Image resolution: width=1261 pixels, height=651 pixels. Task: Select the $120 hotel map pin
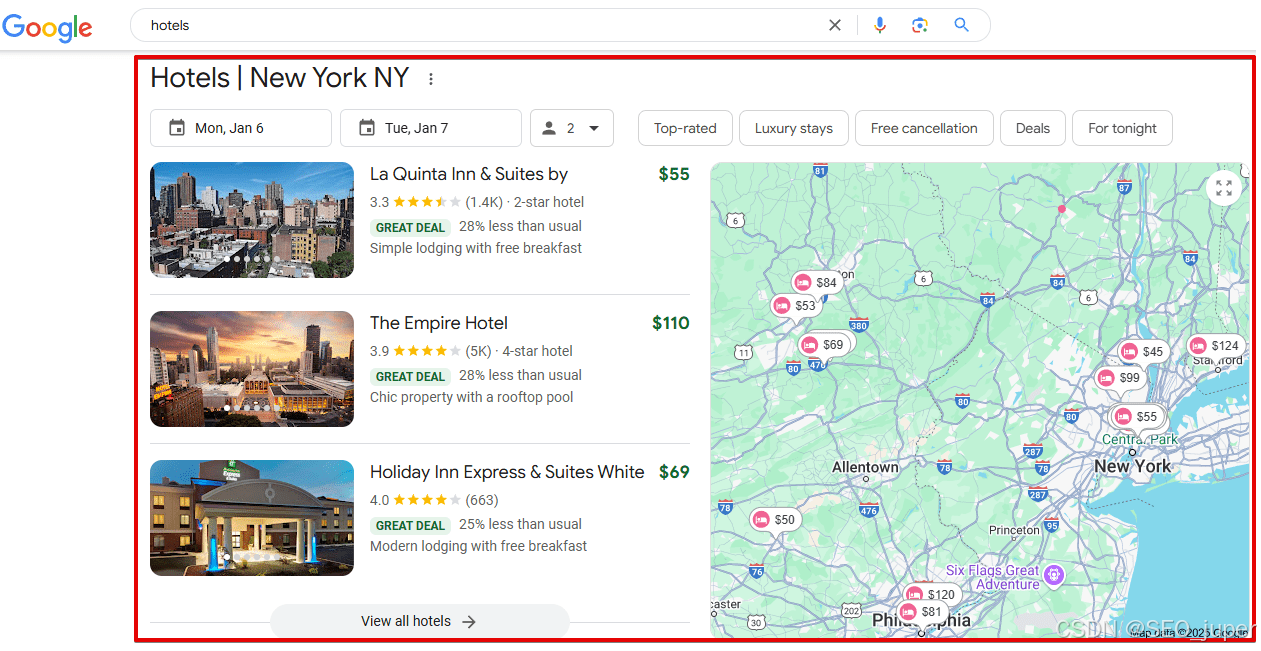931,595
